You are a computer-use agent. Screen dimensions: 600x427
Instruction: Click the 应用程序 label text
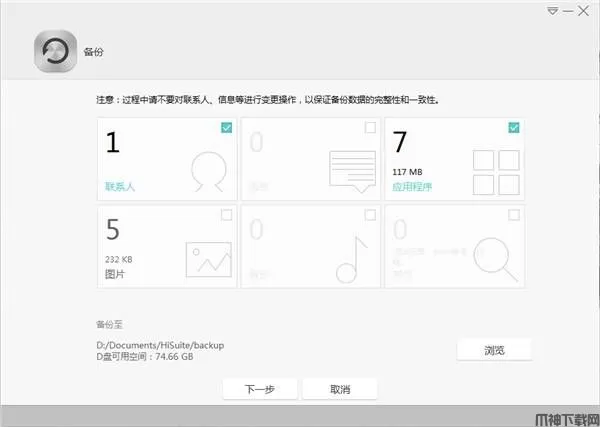coord(412,187)
